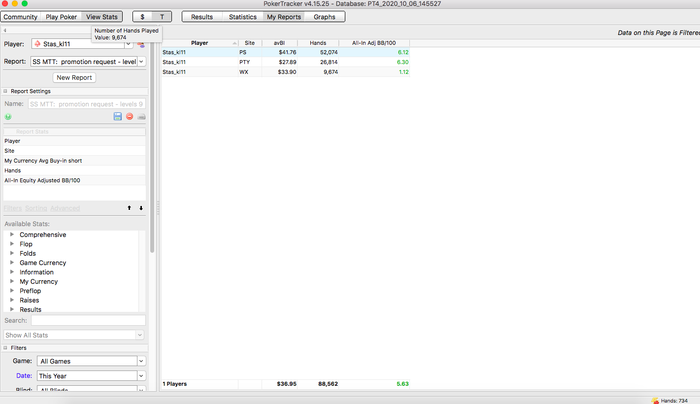This screenshot has height=404, width=700.
Task: Click the 5.63 total BB/100 summary cell
Action: (x=374, y=384)
